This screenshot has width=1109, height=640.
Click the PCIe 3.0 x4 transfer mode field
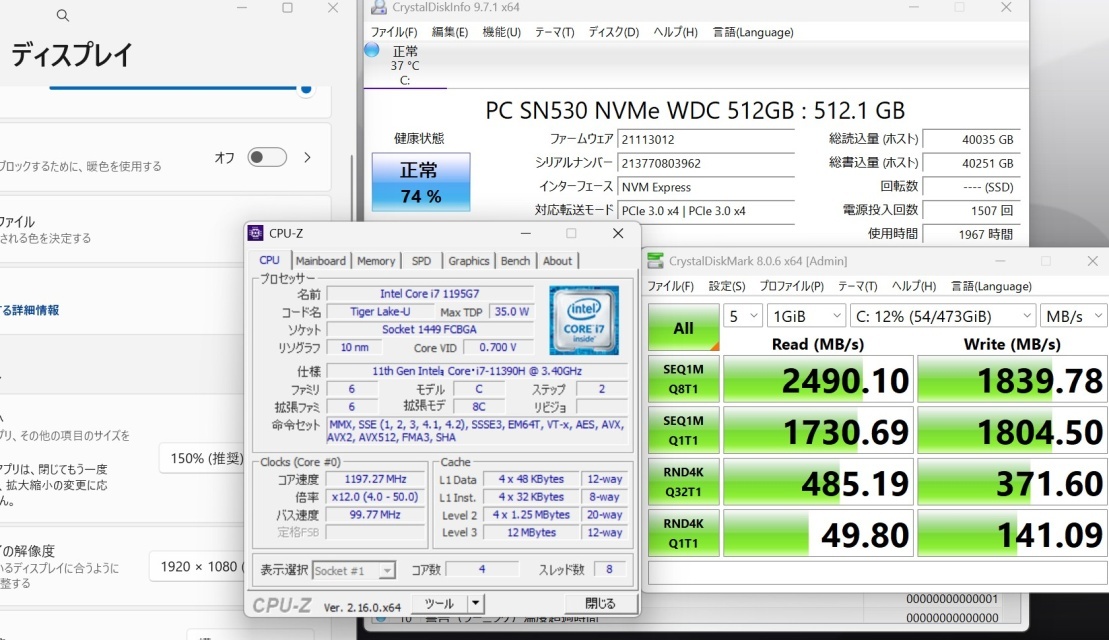(706, 211)
